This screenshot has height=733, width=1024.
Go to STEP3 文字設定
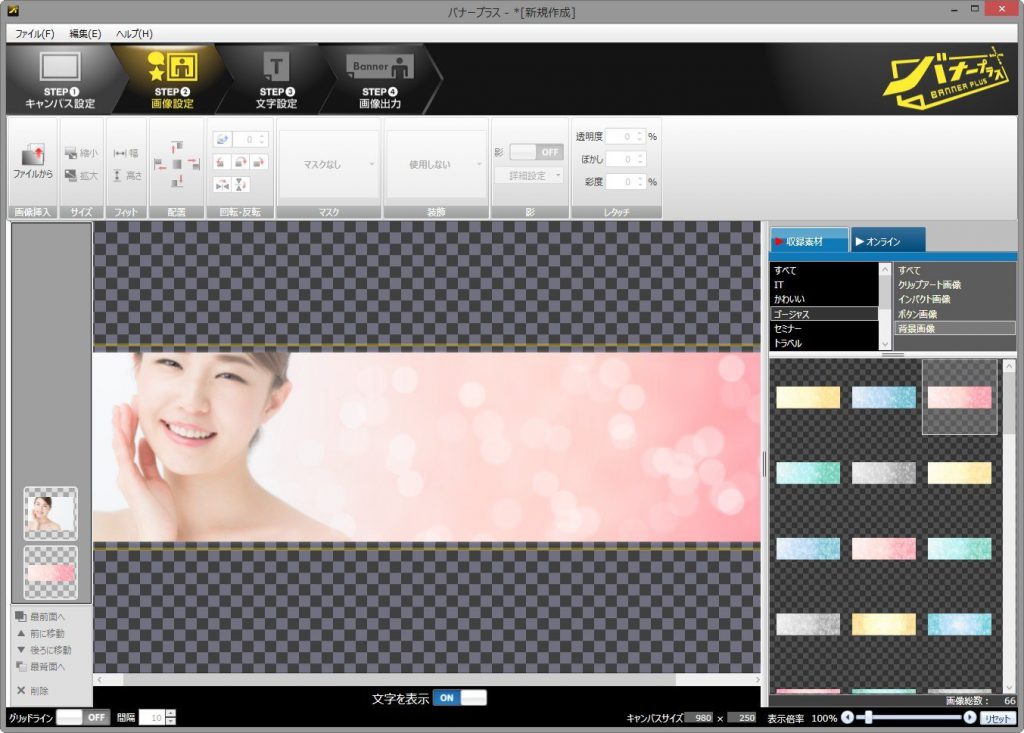point(276,79)
